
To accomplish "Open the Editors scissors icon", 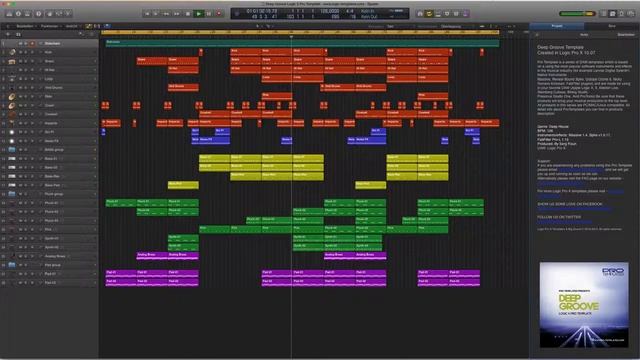I will tap(68, 14).
